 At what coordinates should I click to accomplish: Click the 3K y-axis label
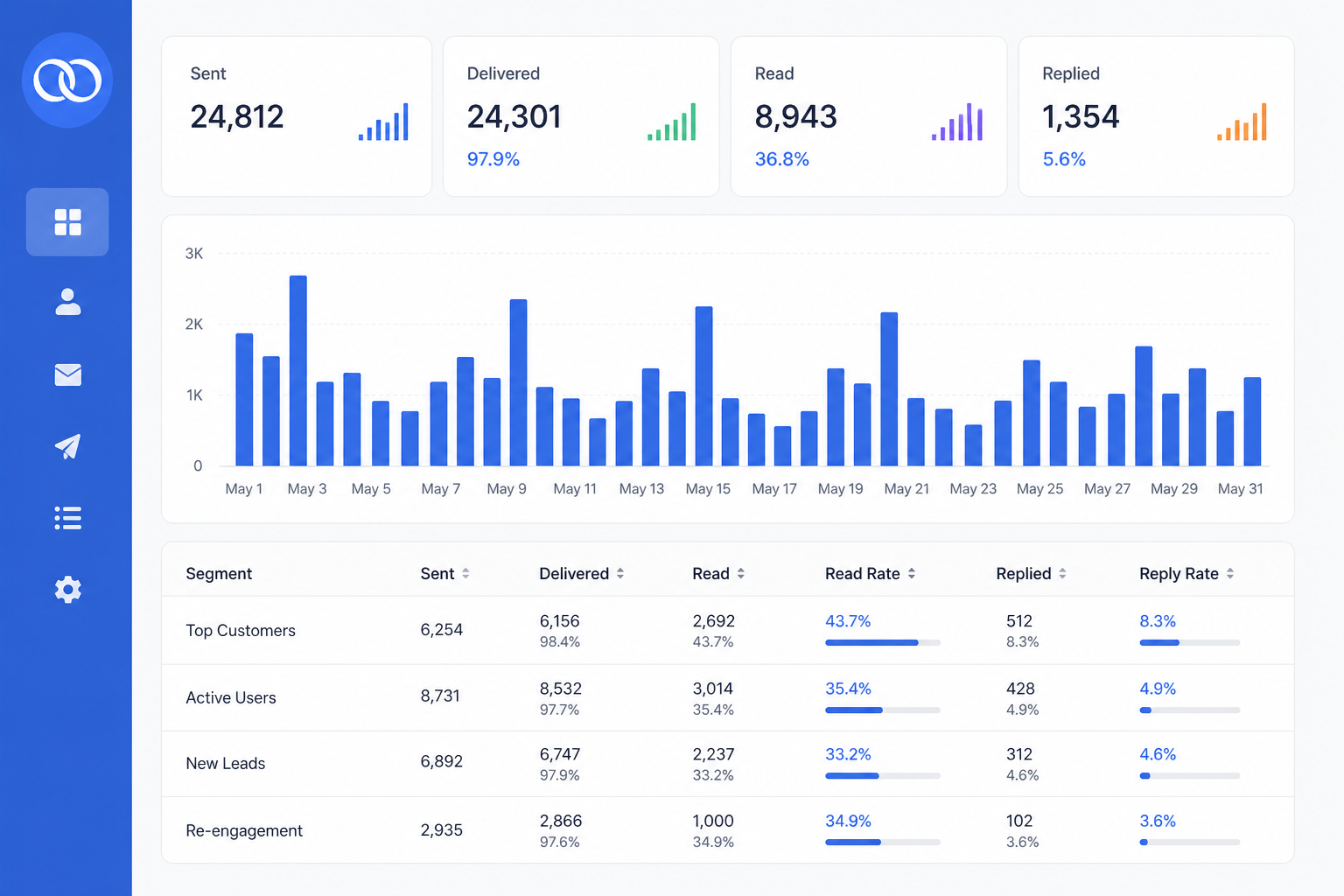[x=194, y=254]
